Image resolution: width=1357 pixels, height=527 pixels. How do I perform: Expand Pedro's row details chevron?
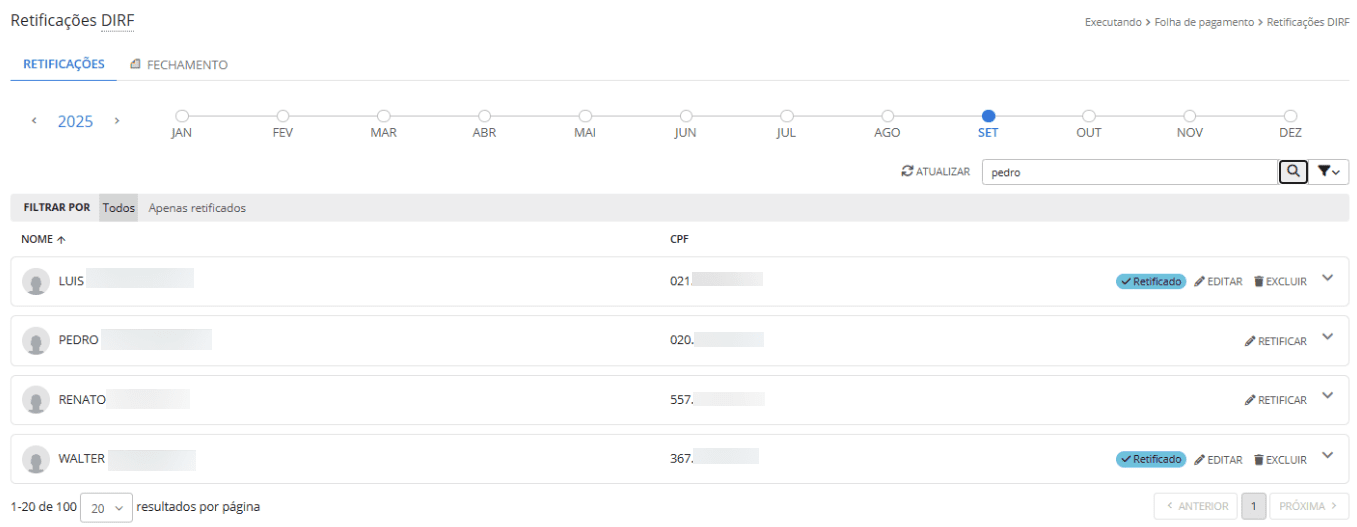(x=1328, y=337)
